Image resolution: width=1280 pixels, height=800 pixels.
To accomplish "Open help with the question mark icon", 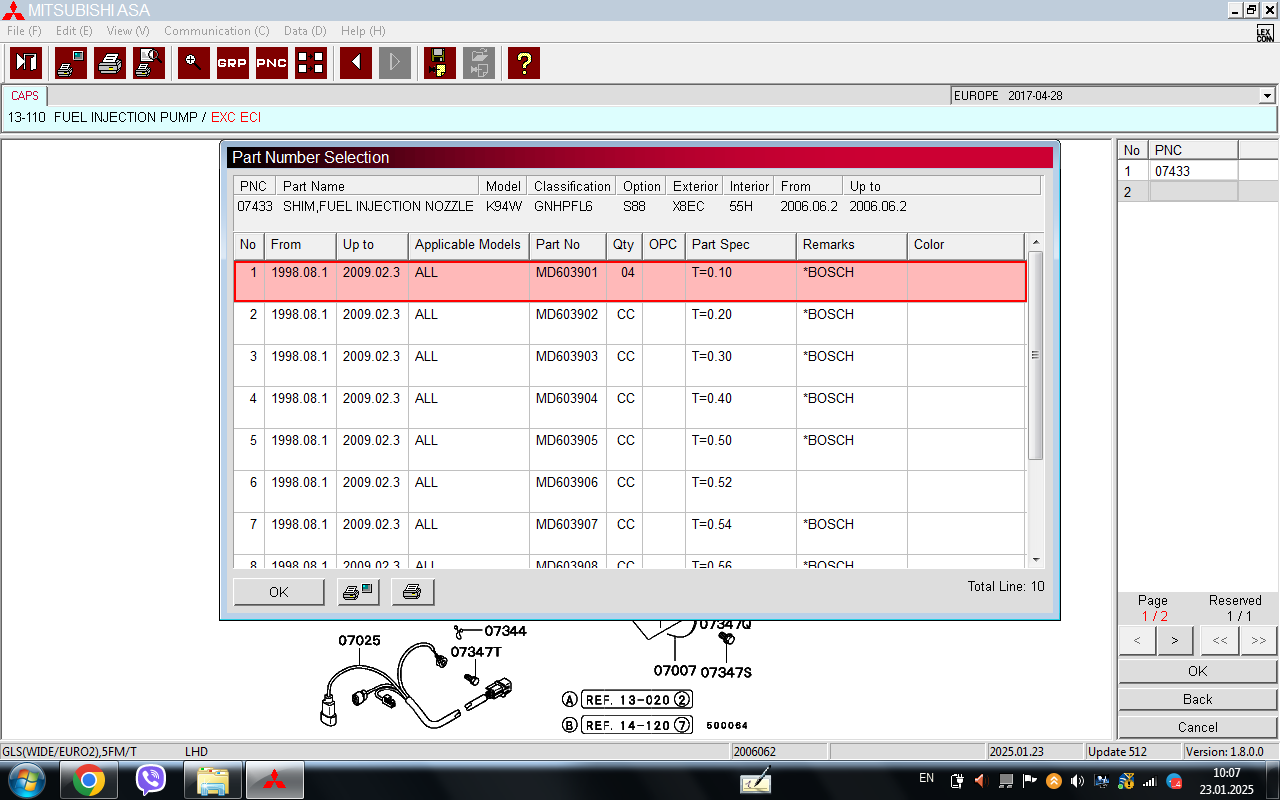I will click(x=523, y=63).
